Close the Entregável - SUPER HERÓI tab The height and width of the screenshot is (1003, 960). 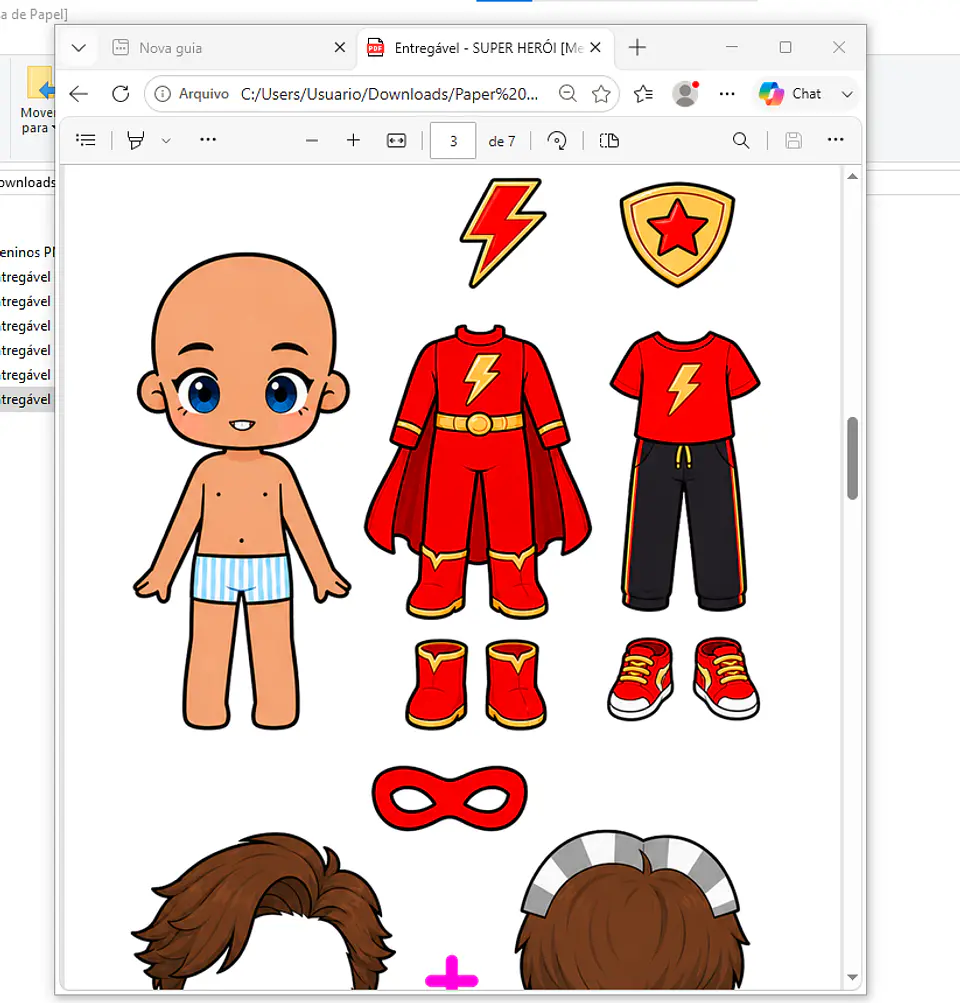point(595,47)
